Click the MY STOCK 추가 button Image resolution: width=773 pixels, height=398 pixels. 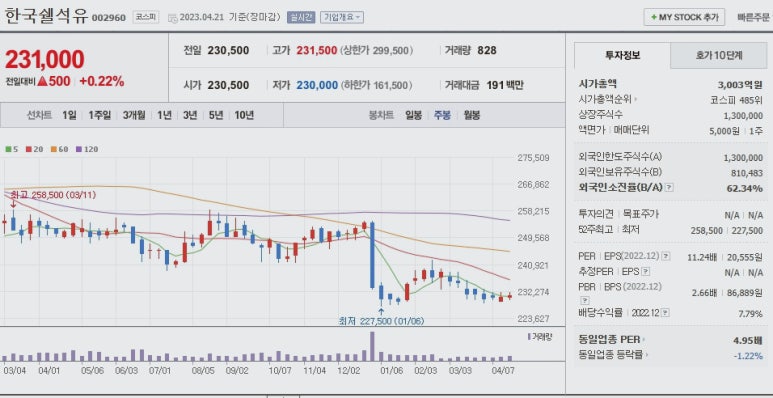click(684, 17)
